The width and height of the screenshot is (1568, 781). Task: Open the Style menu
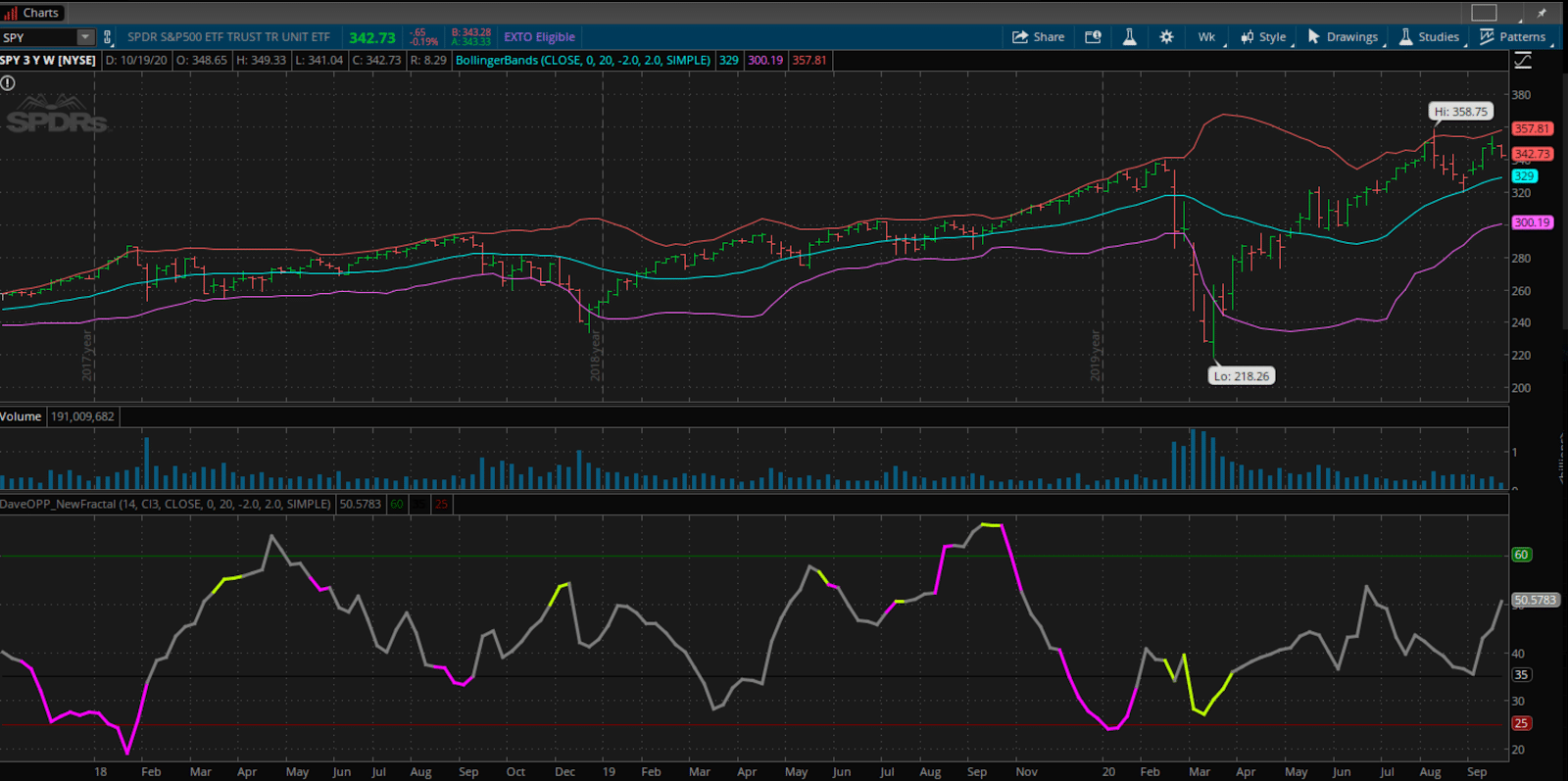(1264, 37)
